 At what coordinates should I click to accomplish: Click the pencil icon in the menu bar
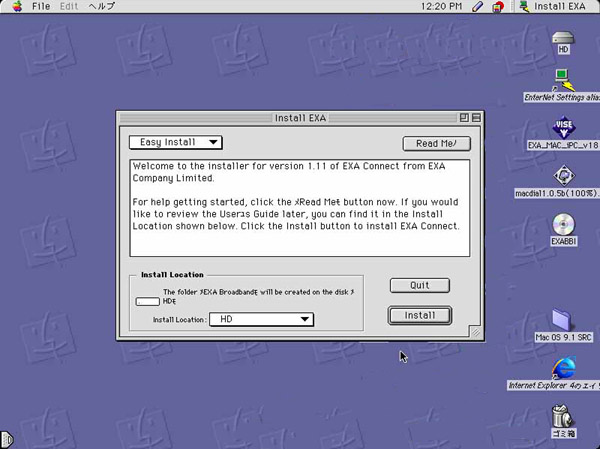479,7
